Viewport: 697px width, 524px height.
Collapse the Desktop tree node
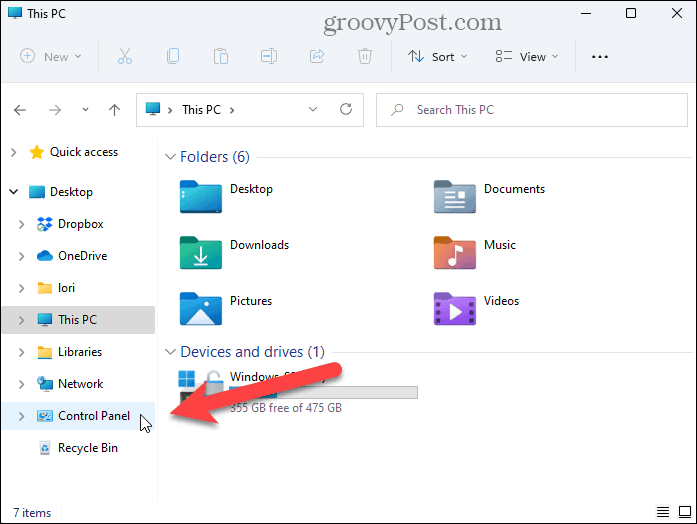point(14,192)
